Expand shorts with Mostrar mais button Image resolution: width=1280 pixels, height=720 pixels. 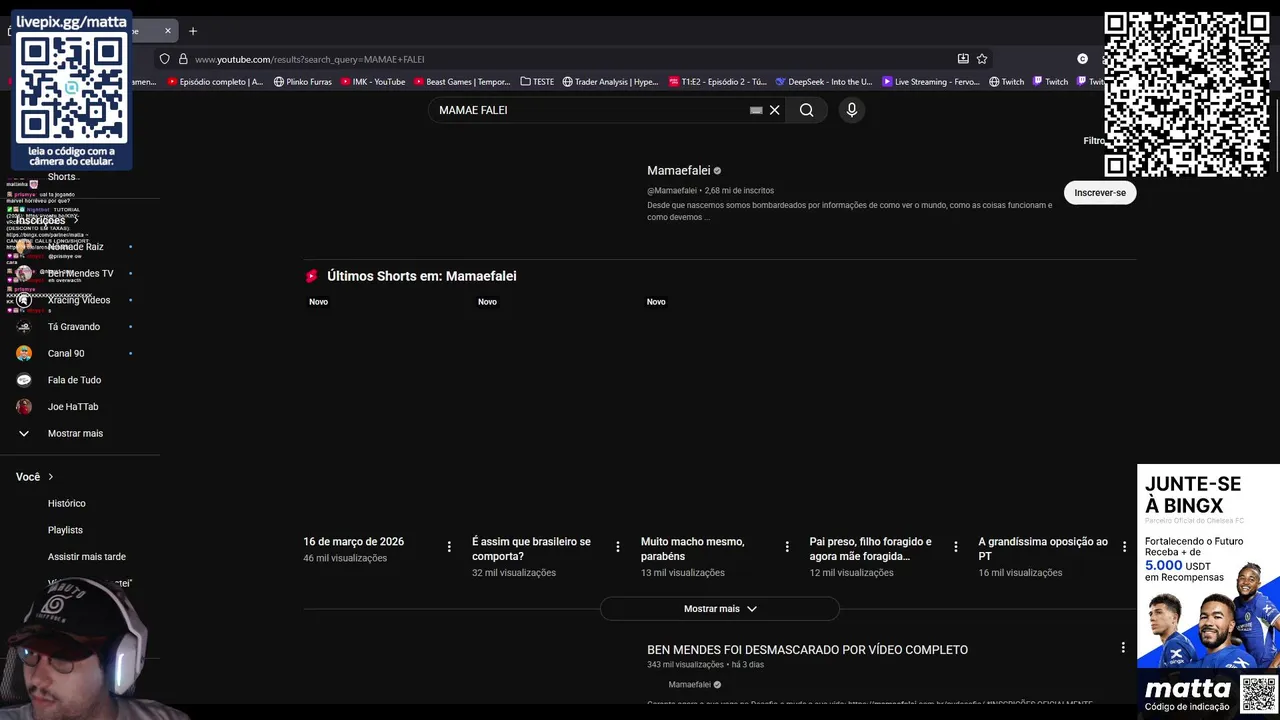(720, 609)
